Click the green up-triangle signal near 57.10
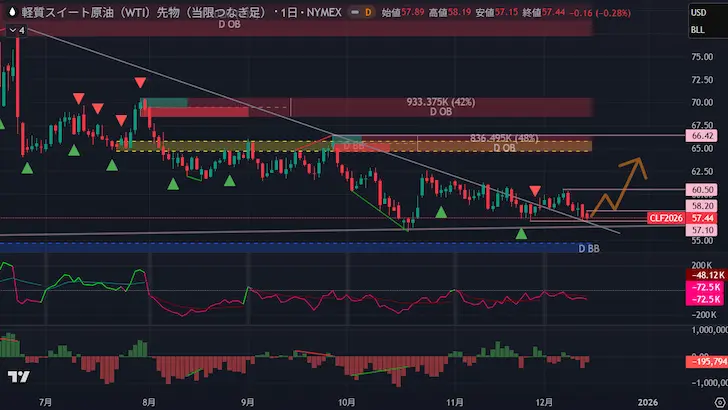This screenshot has width=728, height=410. [x=521, y=233]
